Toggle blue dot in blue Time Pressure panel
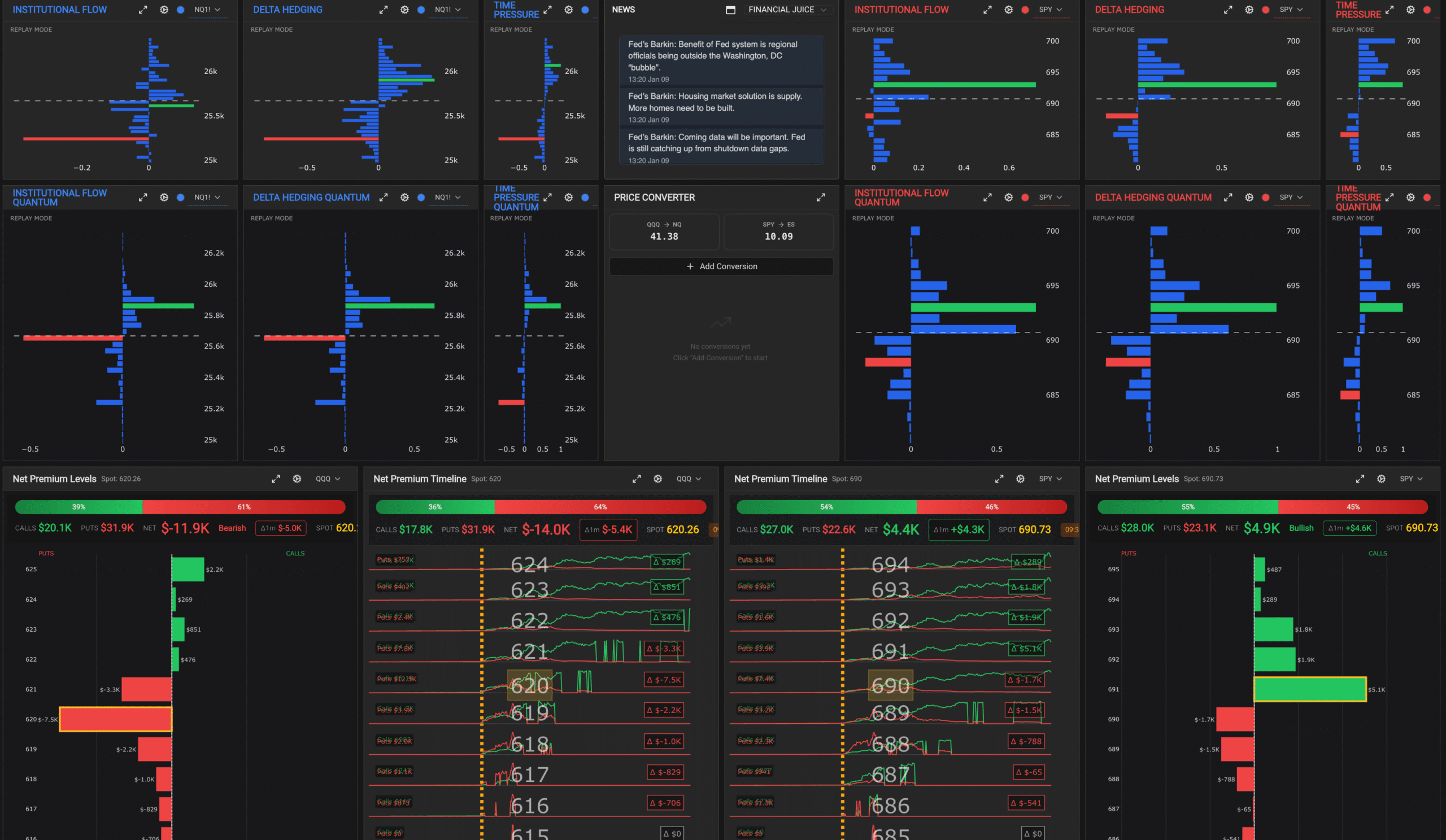 point(585,10)
